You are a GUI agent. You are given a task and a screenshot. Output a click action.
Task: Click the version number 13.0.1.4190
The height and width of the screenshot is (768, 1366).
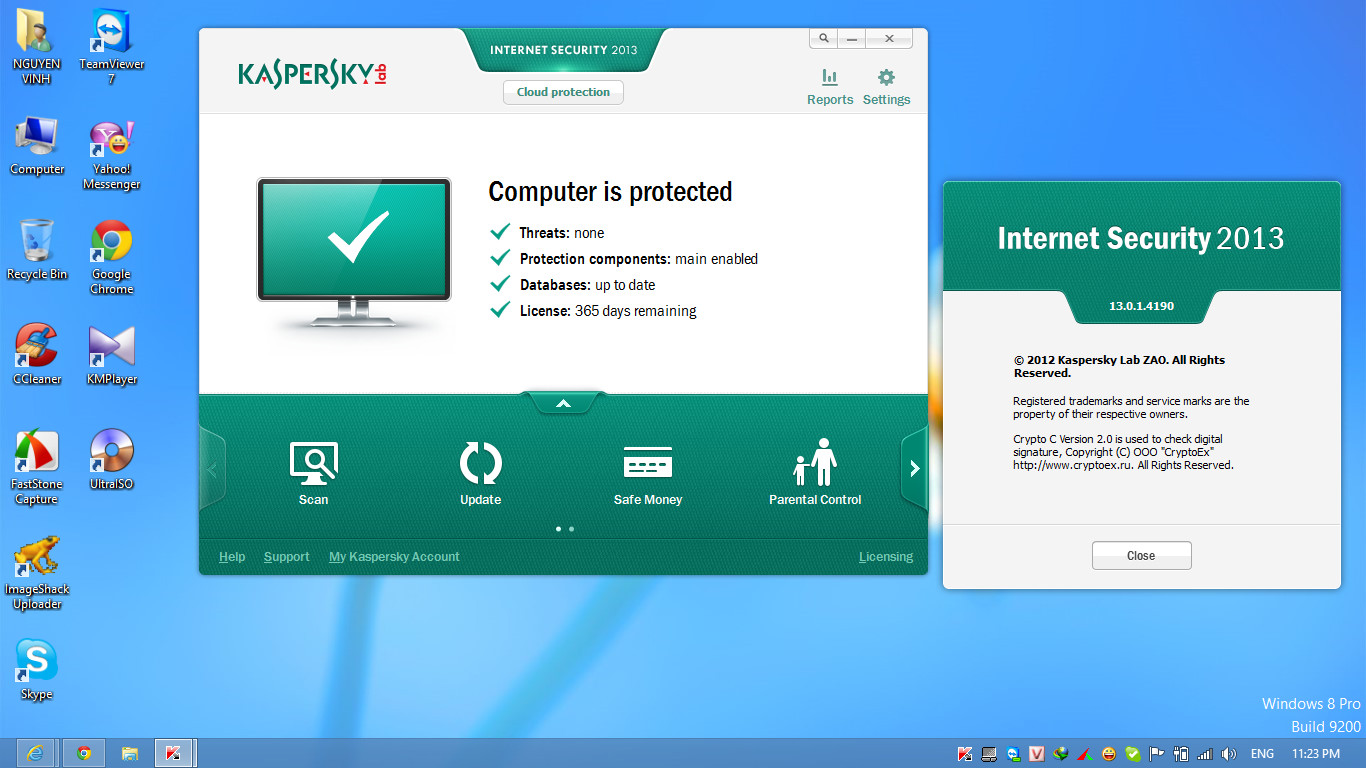(x=1141, y=306)
